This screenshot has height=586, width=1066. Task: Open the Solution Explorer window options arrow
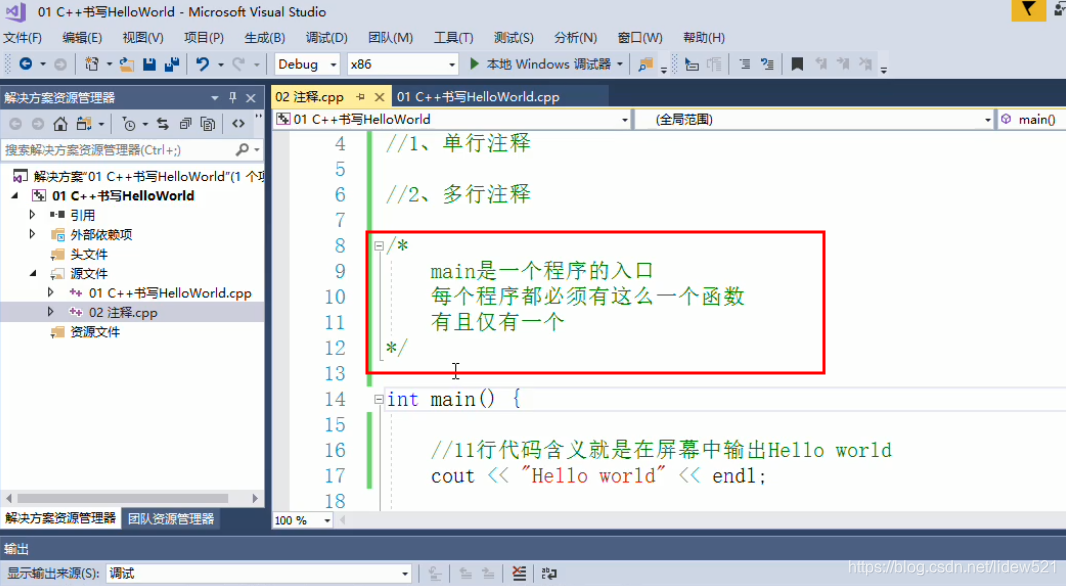coord(215,98)
